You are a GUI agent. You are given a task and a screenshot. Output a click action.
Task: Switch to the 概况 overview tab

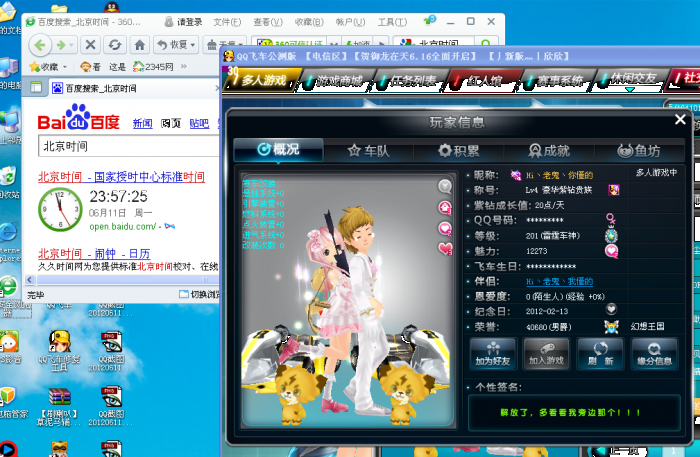(x=278, y=150)
